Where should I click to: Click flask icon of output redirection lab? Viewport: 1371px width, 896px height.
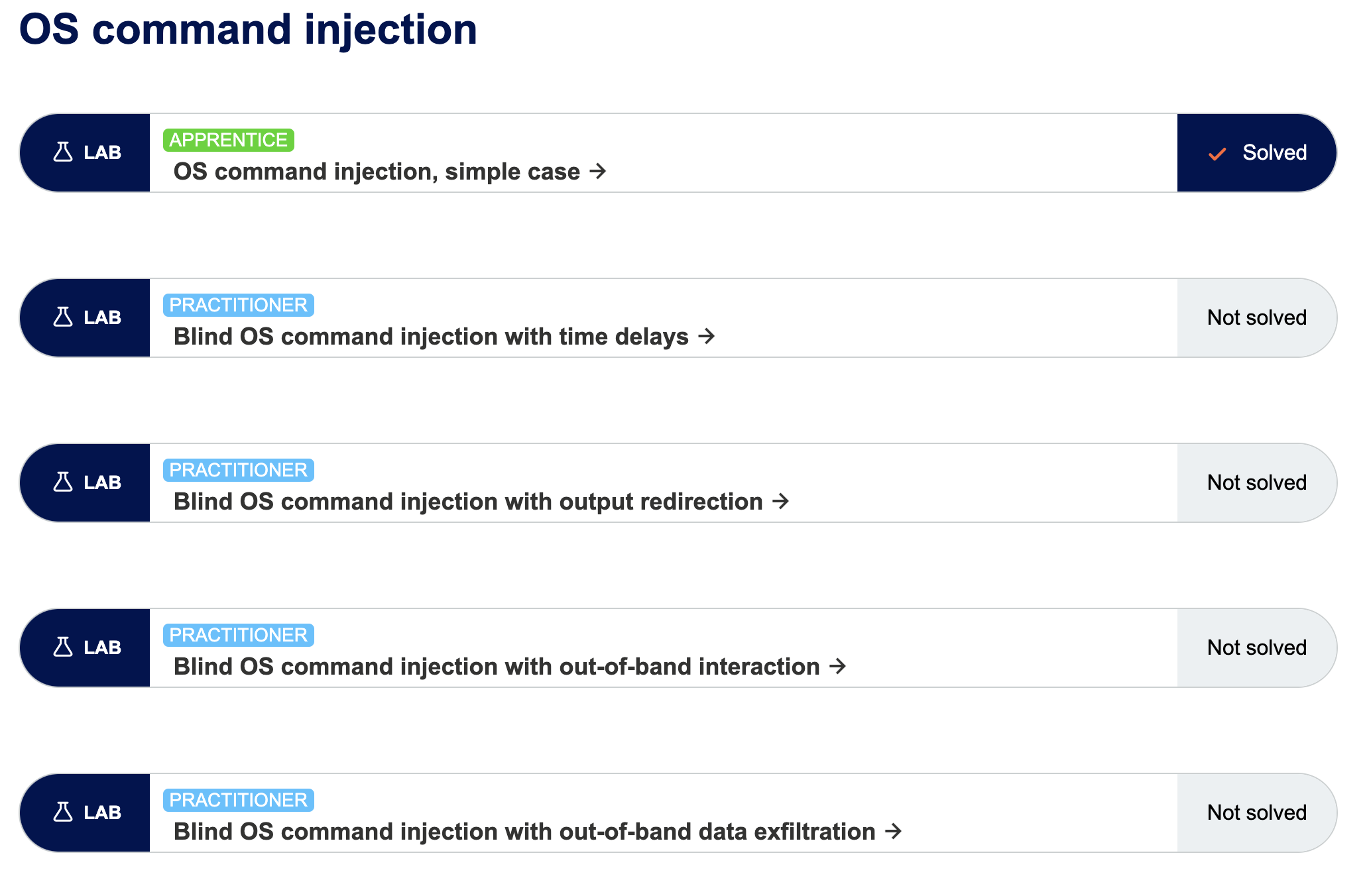pyautogui.click(x=63, y=482)
